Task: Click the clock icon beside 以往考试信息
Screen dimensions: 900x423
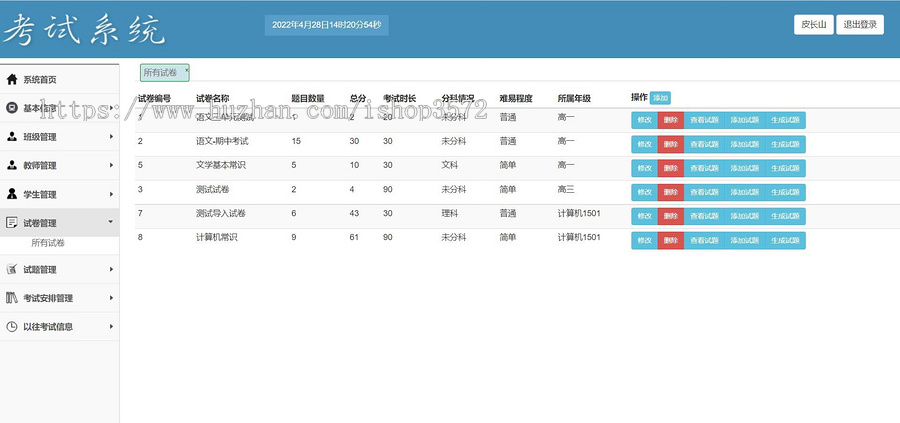Action: tap(11, 327)
